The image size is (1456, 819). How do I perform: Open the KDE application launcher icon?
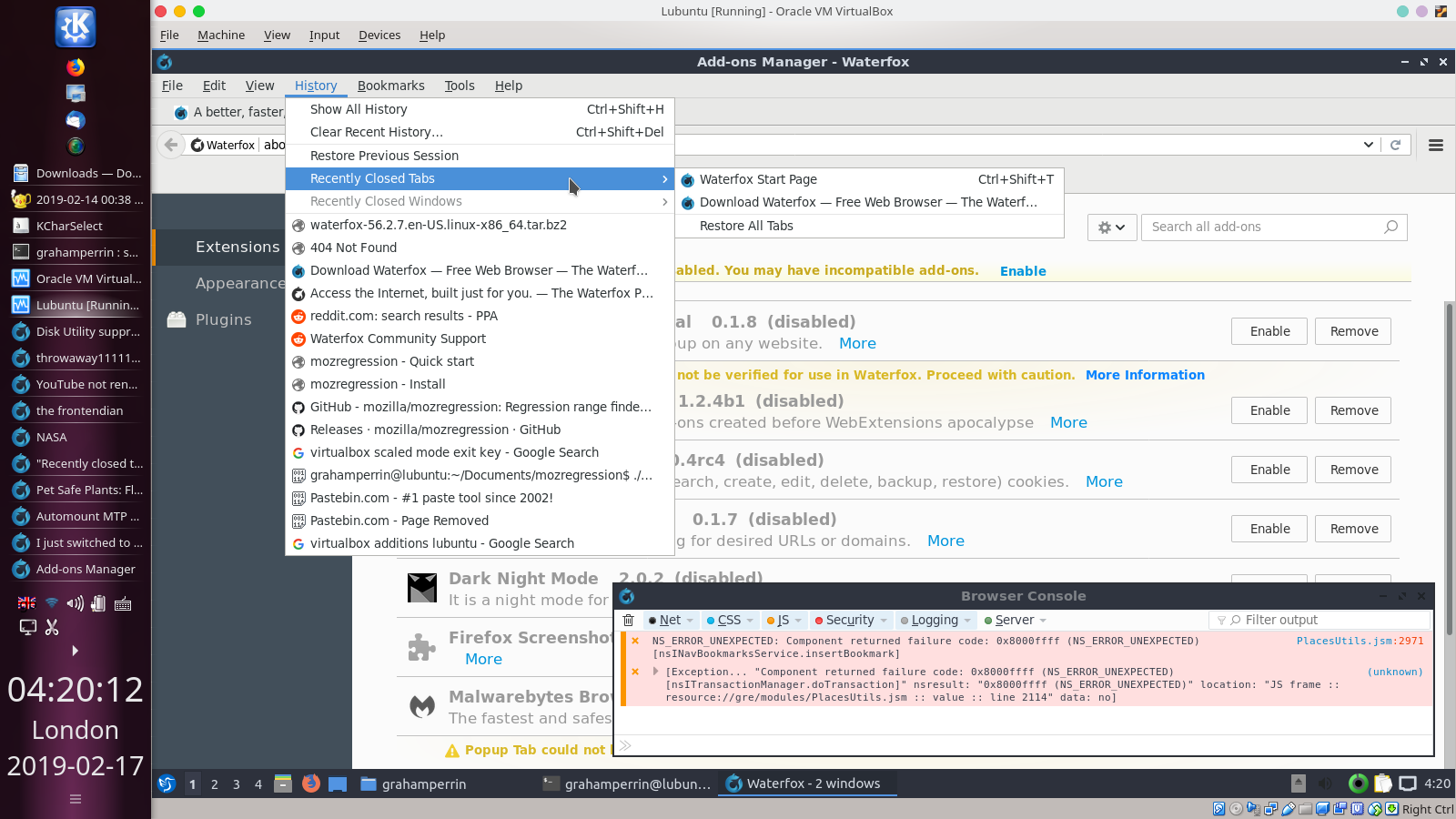pos(76,27)
